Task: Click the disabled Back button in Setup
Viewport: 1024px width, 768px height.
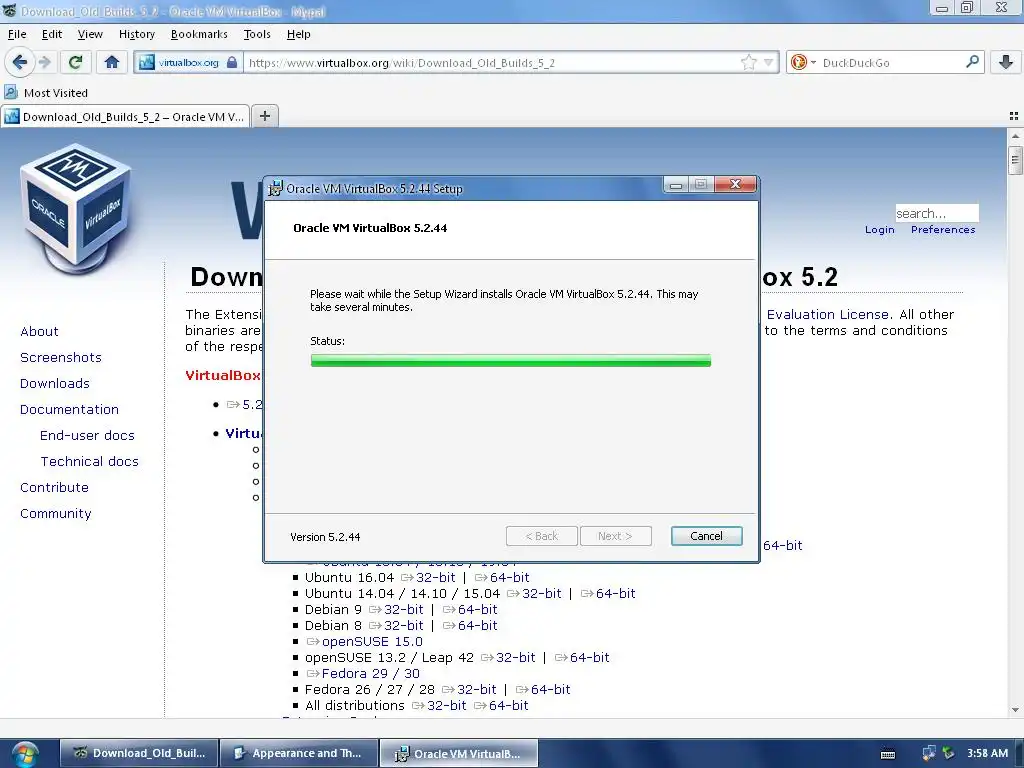Action: (541, 536)
